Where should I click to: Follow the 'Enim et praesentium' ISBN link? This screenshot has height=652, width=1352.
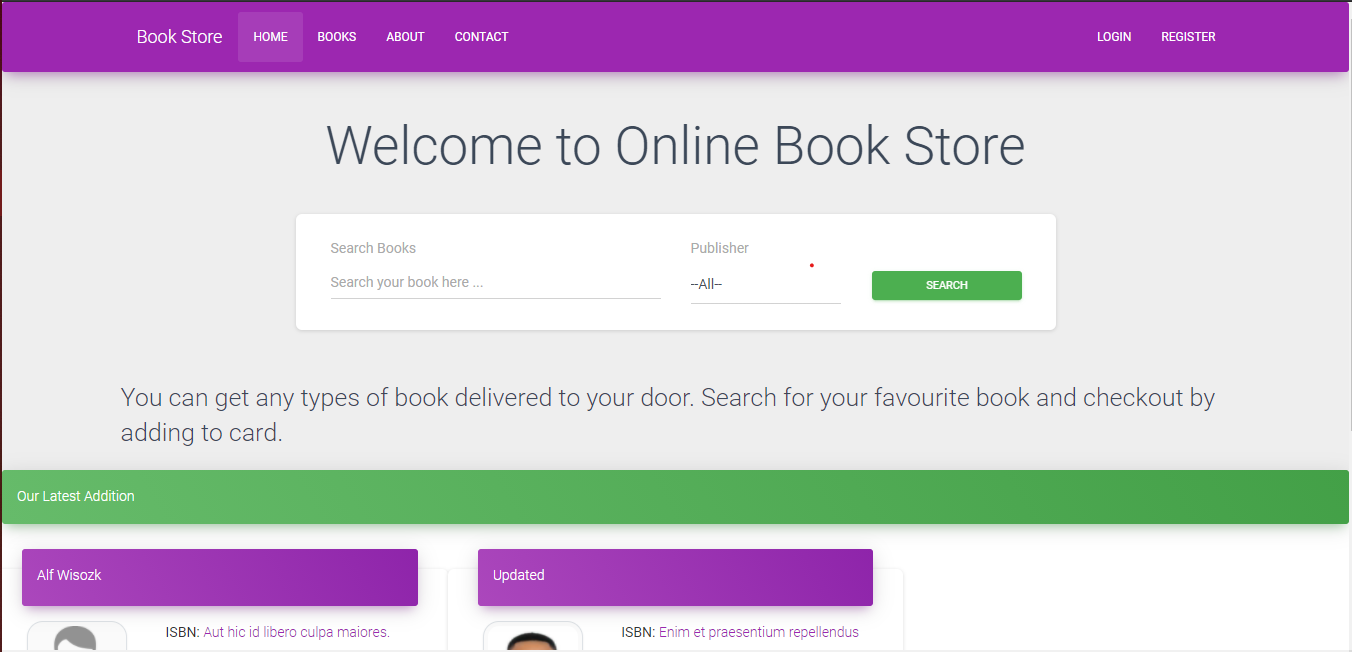point(758,632)
